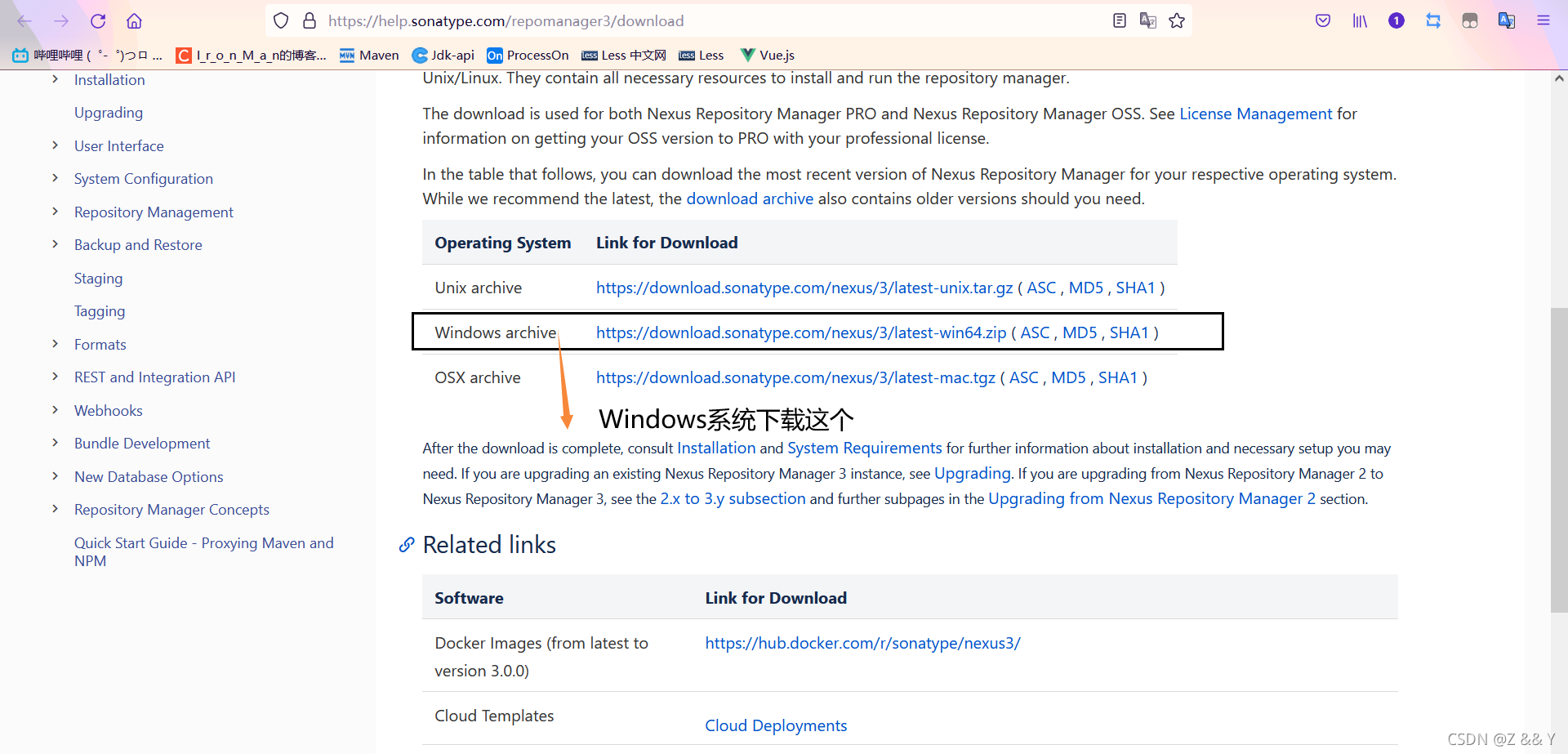
Task: Expand the Bundle Development section
Action: pos(55,443)
